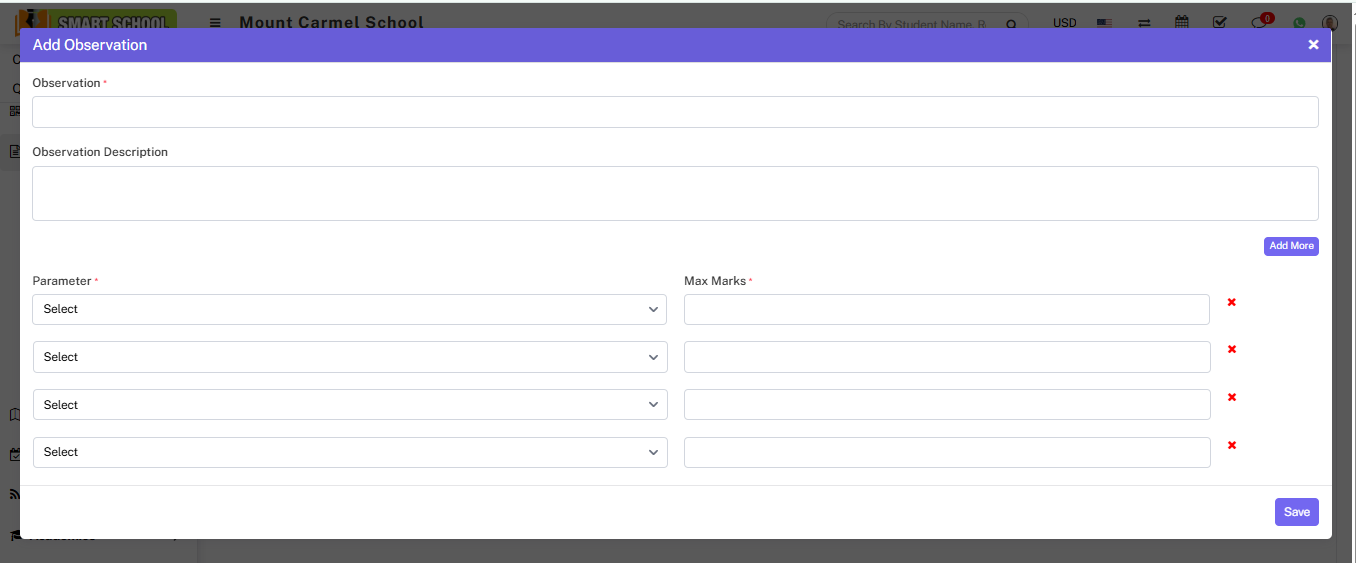1356x563 pixels.
Task: Open the first Parameter dropdown
Action: point(349,310)
